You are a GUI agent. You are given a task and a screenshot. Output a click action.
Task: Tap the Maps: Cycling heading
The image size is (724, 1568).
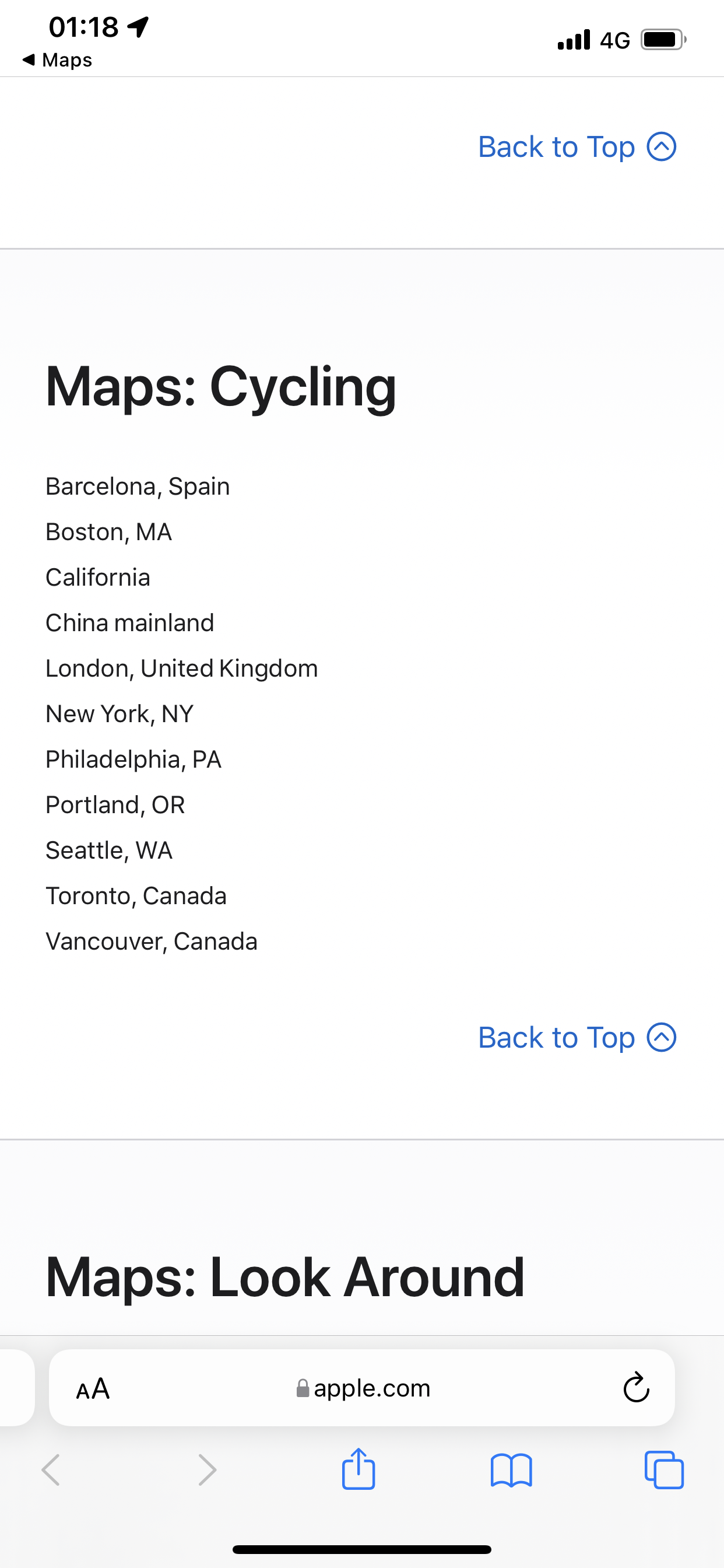point(221,386)
